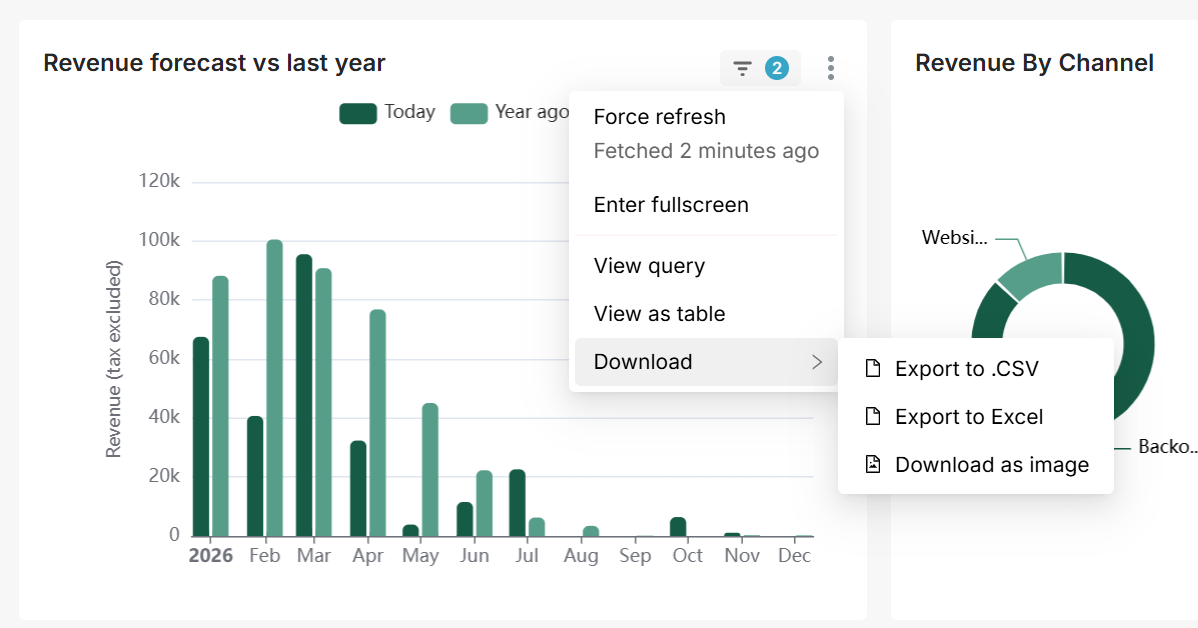1198x628 pixels.
Task: Click the Export to Excel file icon
Action: click(x=873, y=417)
